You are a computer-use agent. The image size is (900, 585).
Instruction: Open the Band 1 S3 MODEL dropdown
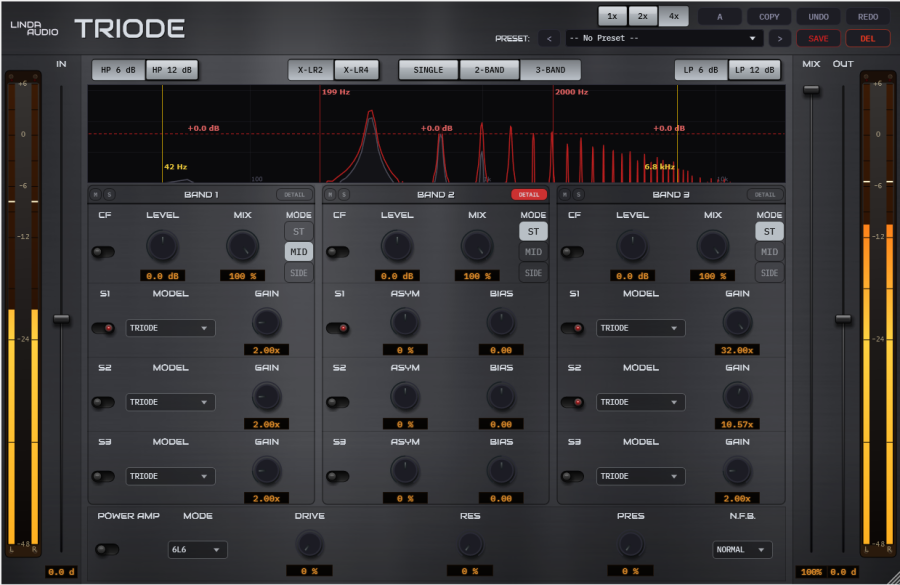170,476
